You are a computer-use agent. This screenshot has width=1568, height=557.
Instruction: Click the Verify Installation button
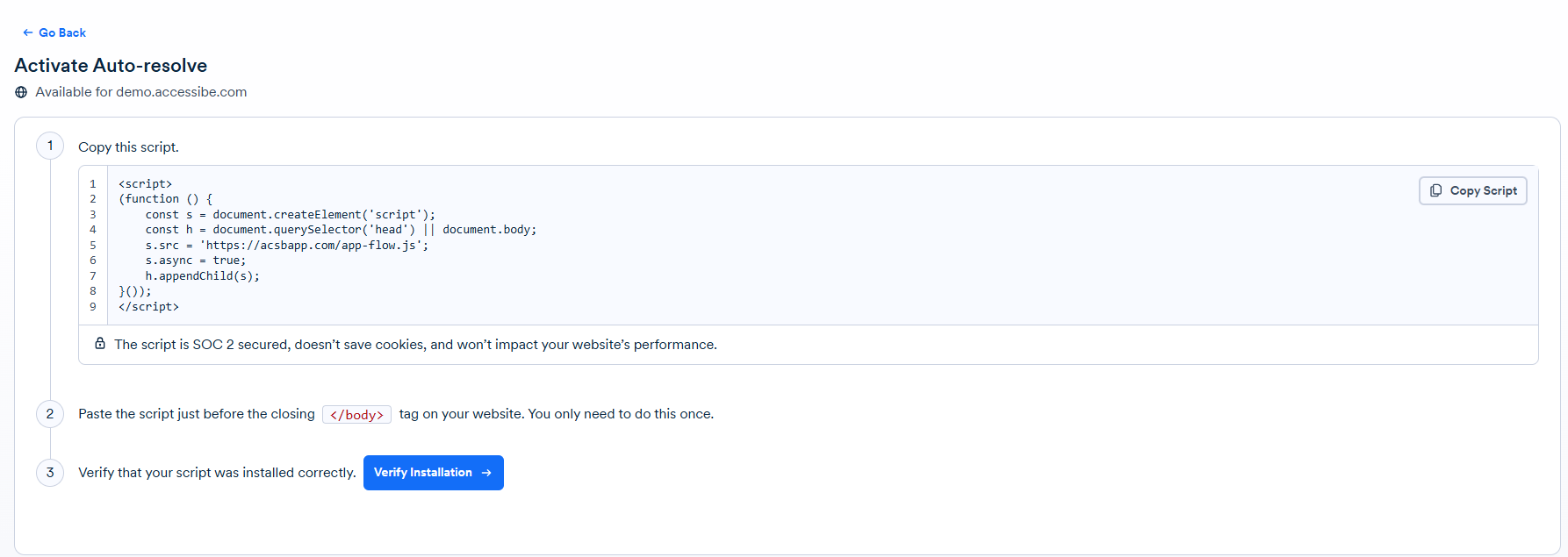(x=434, y=473)
